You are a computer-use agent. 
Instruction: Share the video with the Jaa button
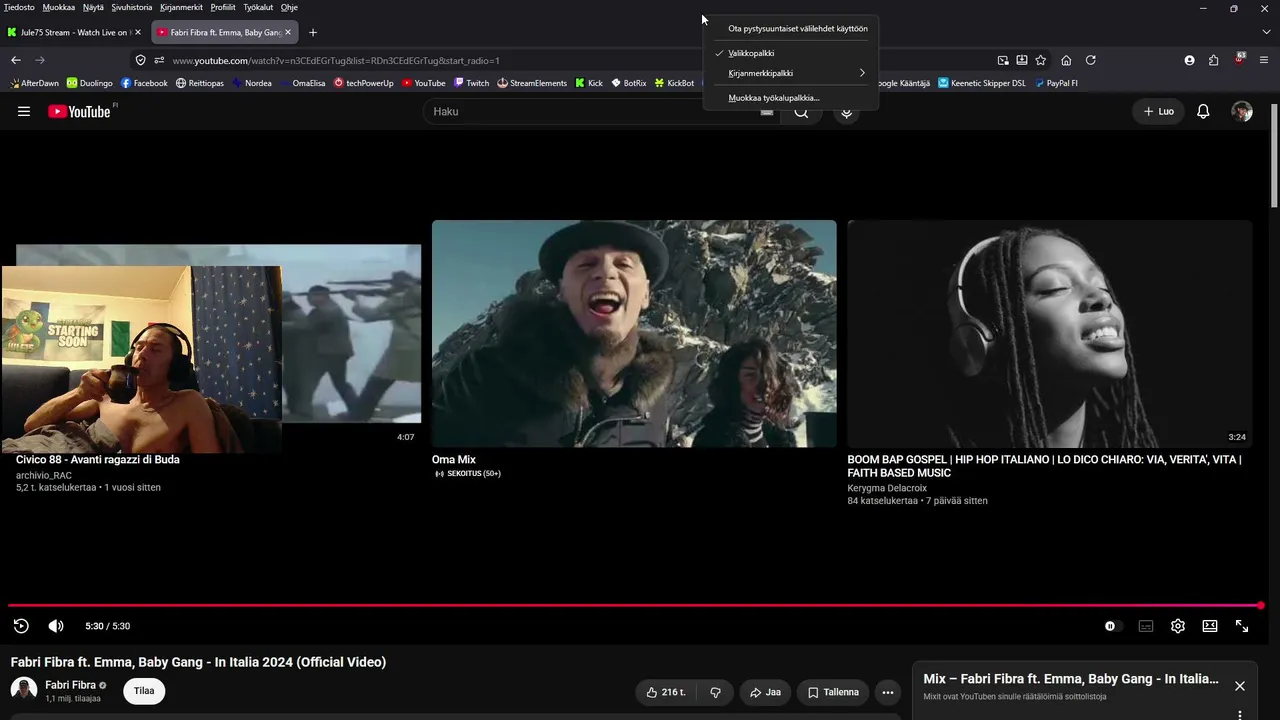(x=765, y=692)
